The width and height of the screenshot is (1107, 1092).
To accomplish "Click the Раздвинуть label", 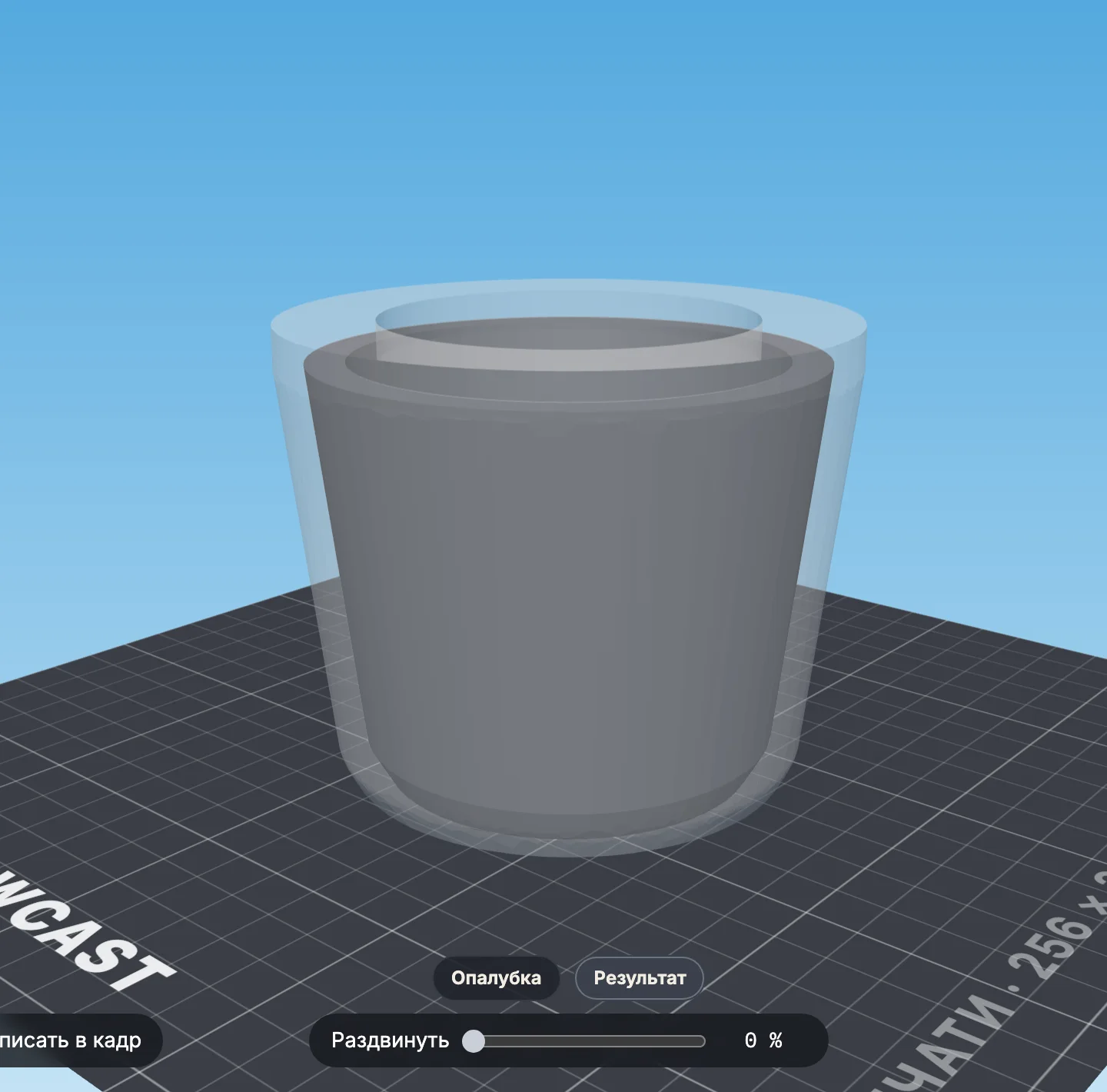I will (x=391, y=1040).
